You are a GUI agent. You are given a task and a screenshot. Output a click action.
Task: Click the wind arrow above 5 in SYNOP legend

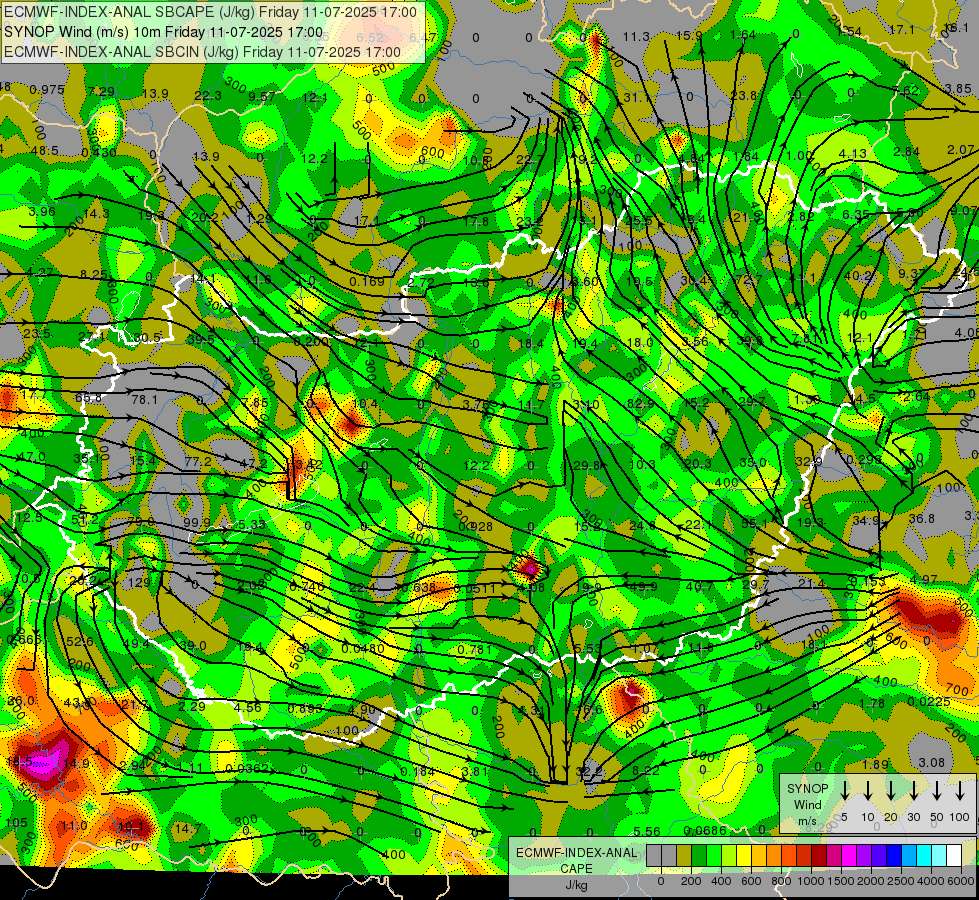[844, 790]
